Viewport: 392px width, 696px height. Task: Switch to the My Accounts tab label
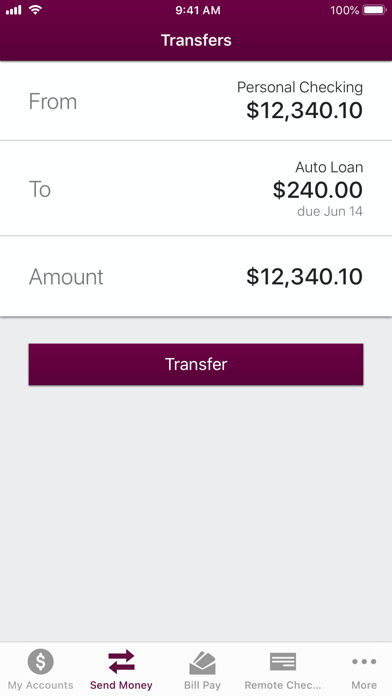click(40, 685)
